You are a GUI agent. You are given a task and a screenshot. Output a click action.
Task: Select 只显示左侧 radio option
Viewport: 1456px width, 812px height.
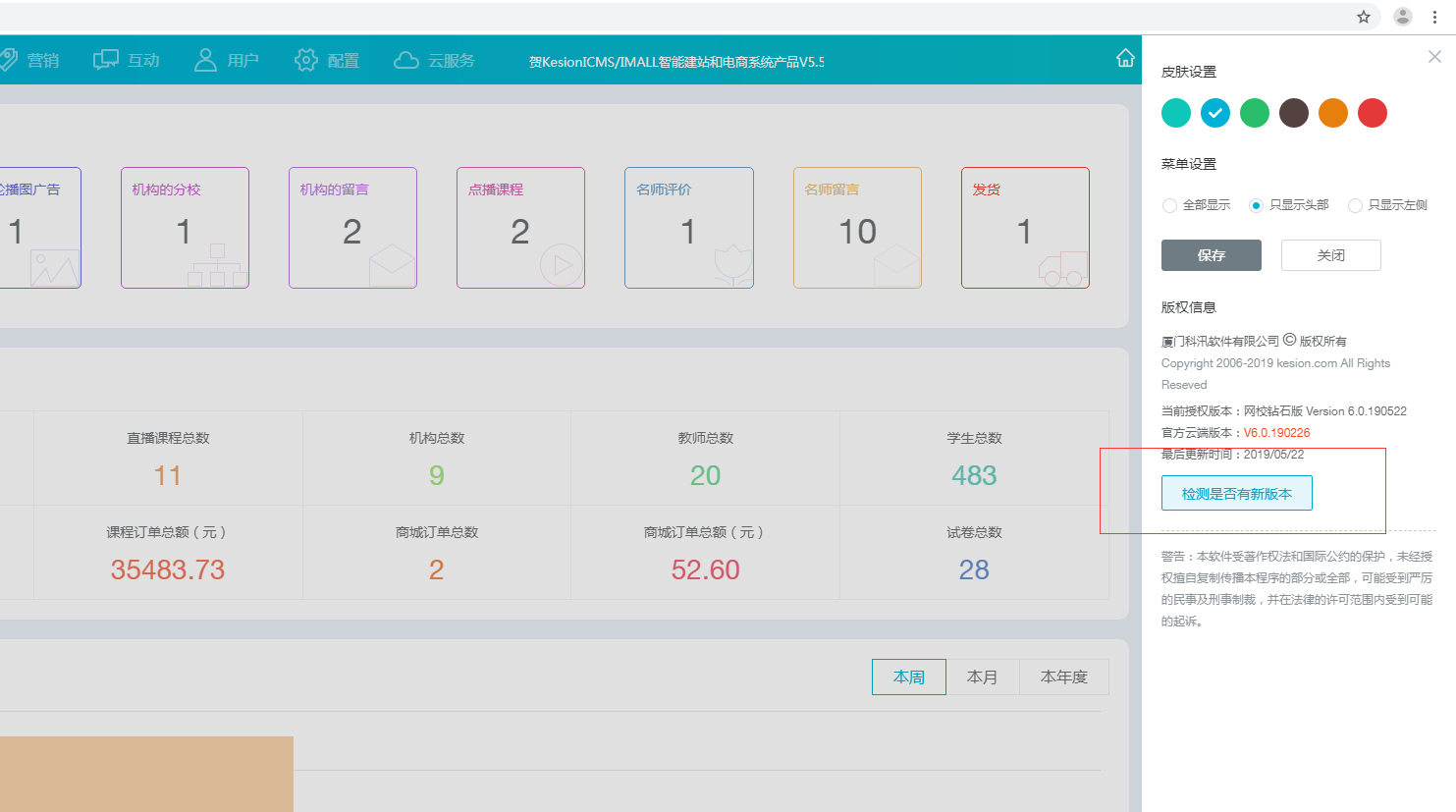(1355, 205)
